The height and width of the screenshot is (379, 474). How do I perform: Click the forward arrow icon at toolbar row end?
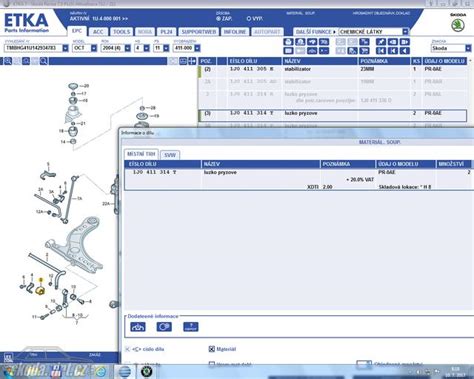click(x=404, y=42)
